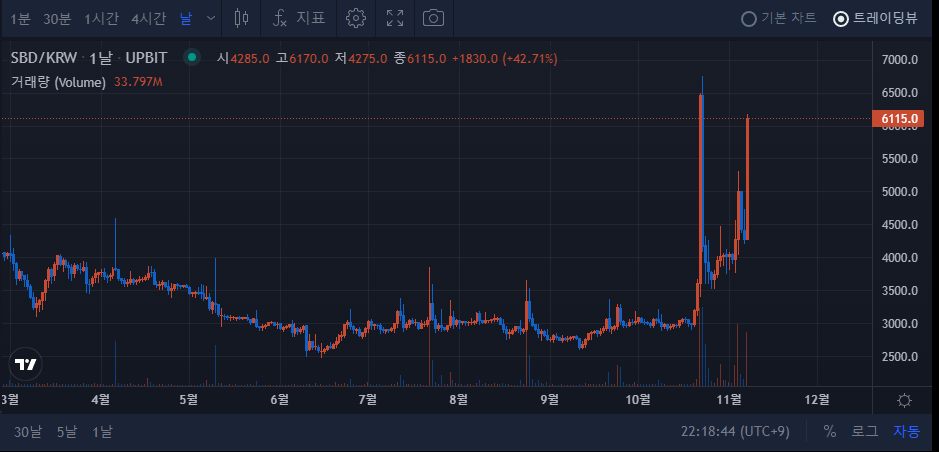Select the 트레이딩뷰 radio option

(x=876, y=19)
